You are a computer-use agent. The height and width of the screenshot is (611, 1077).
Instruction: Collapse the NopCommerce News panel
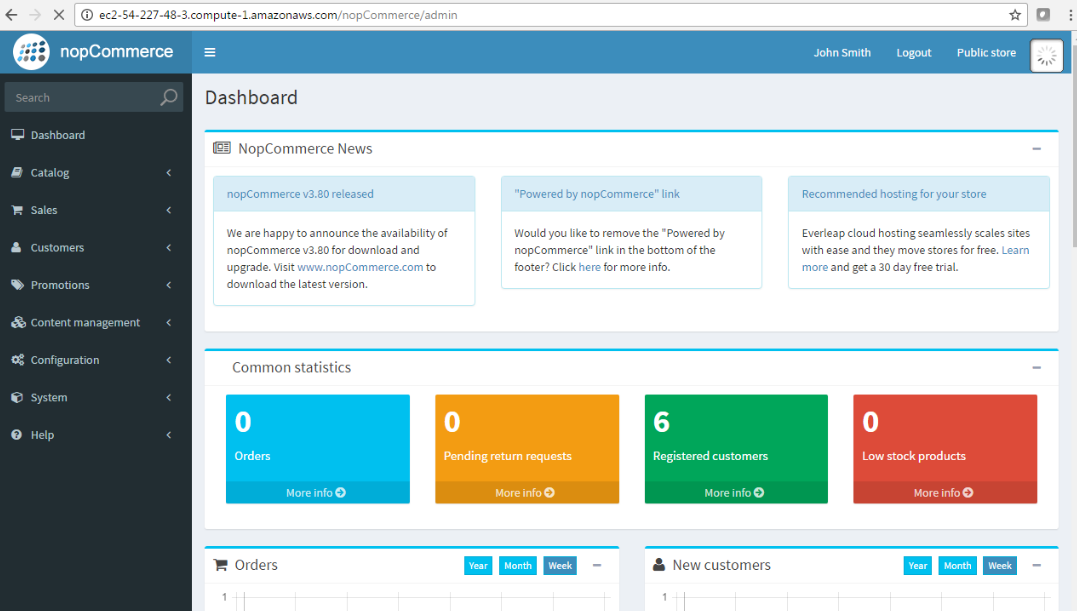pos(1036,148)
